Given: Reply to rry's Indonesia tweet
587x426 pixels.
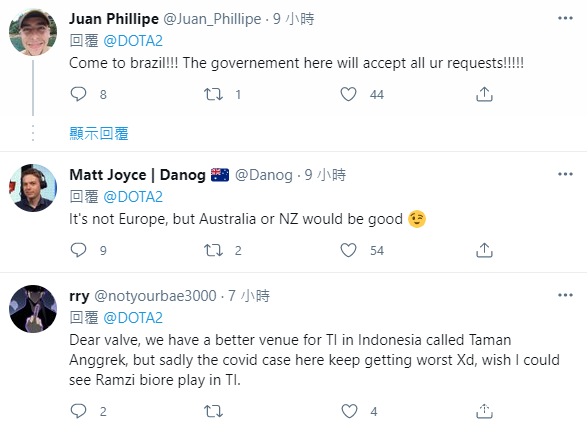Looking at the screenshot, I should 78,411.
